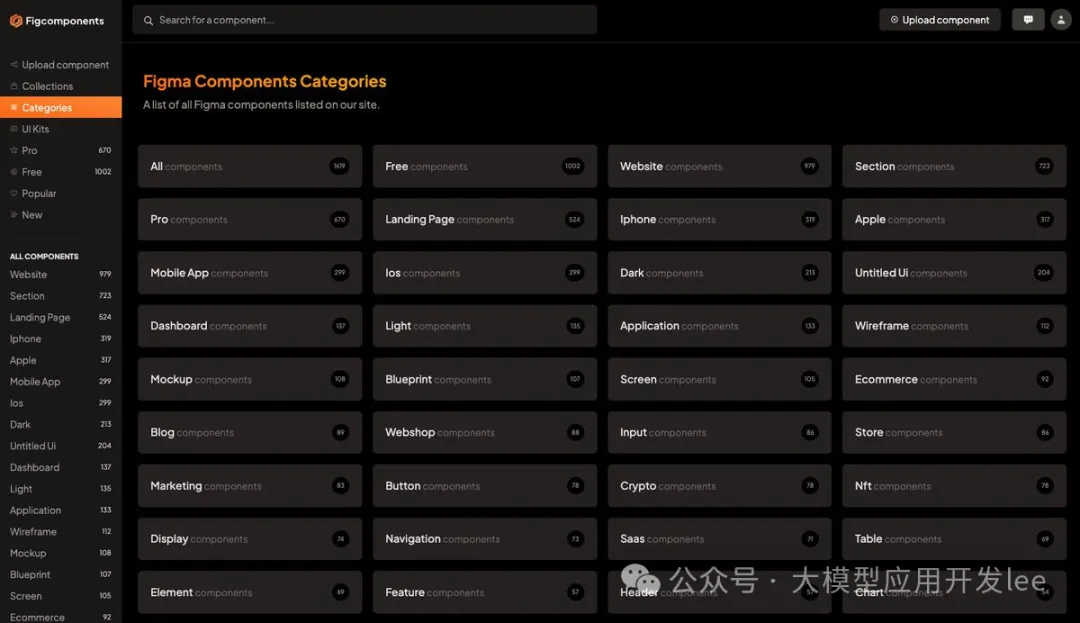Screen dimensions: 1080x623
Task: Click the star icon beside Pro
Action: pyautogui.click(x=14, y=150)
